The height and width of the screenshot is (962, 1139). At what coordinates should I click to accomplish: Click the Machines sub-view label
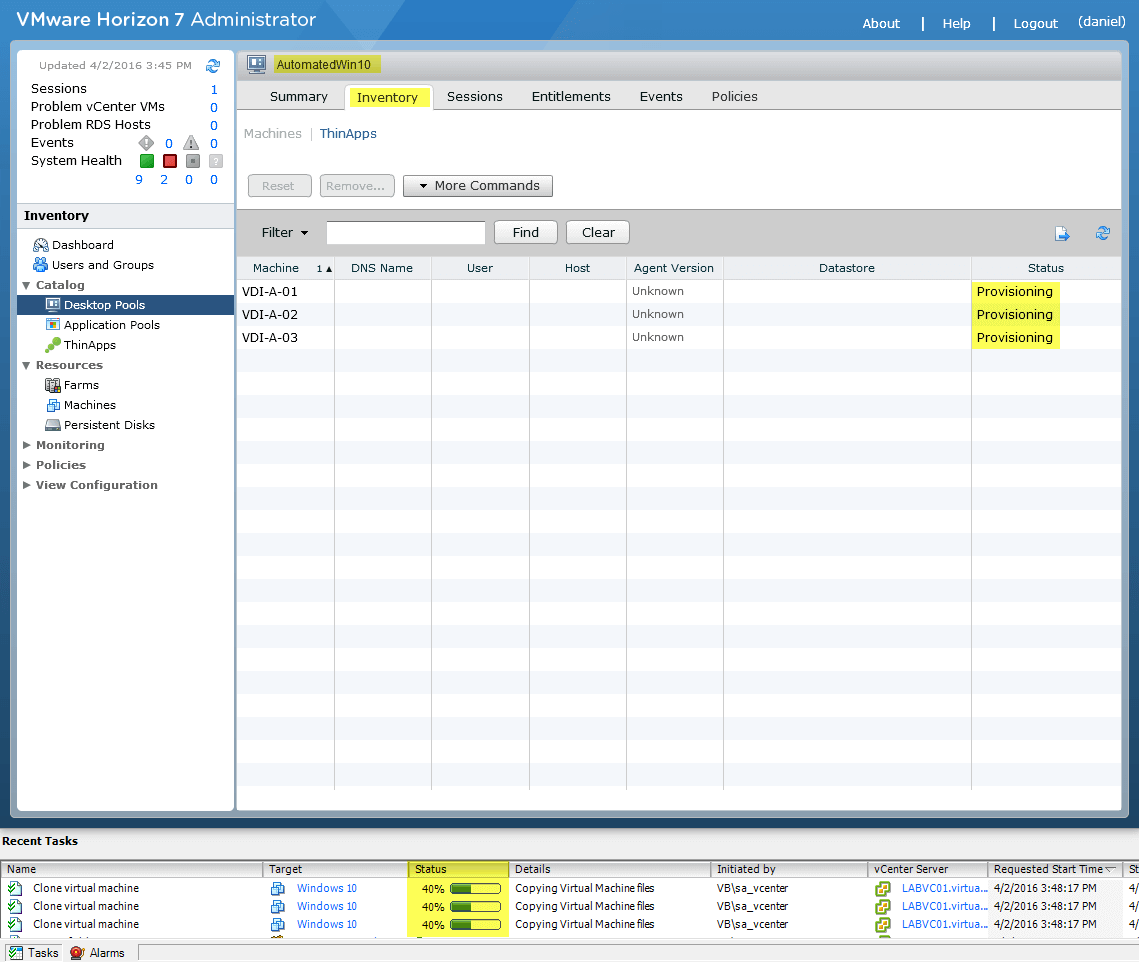[x=272, y=134]
